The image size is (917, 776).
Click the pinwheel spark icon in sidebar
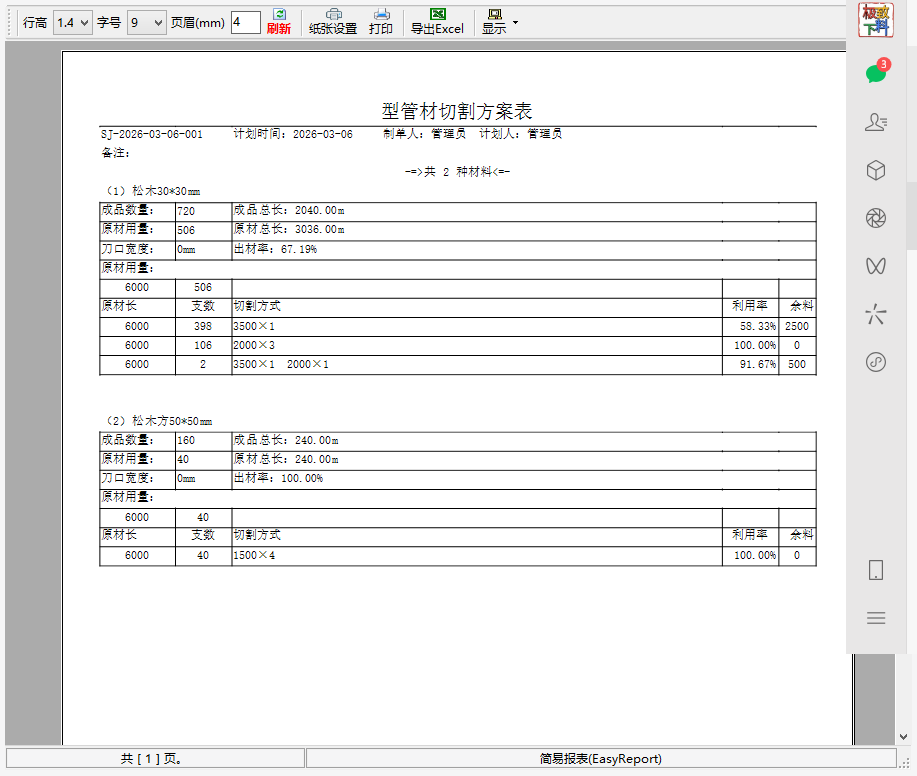coord(876,315)
